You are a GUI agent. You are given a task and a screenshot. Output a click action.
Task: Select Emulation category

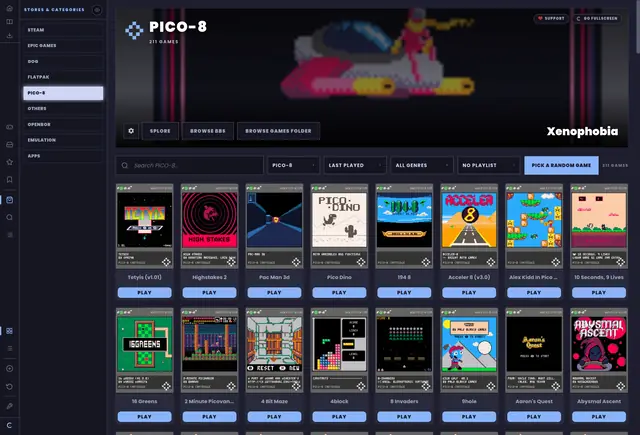pyautogui.click(x=63, y=140)
